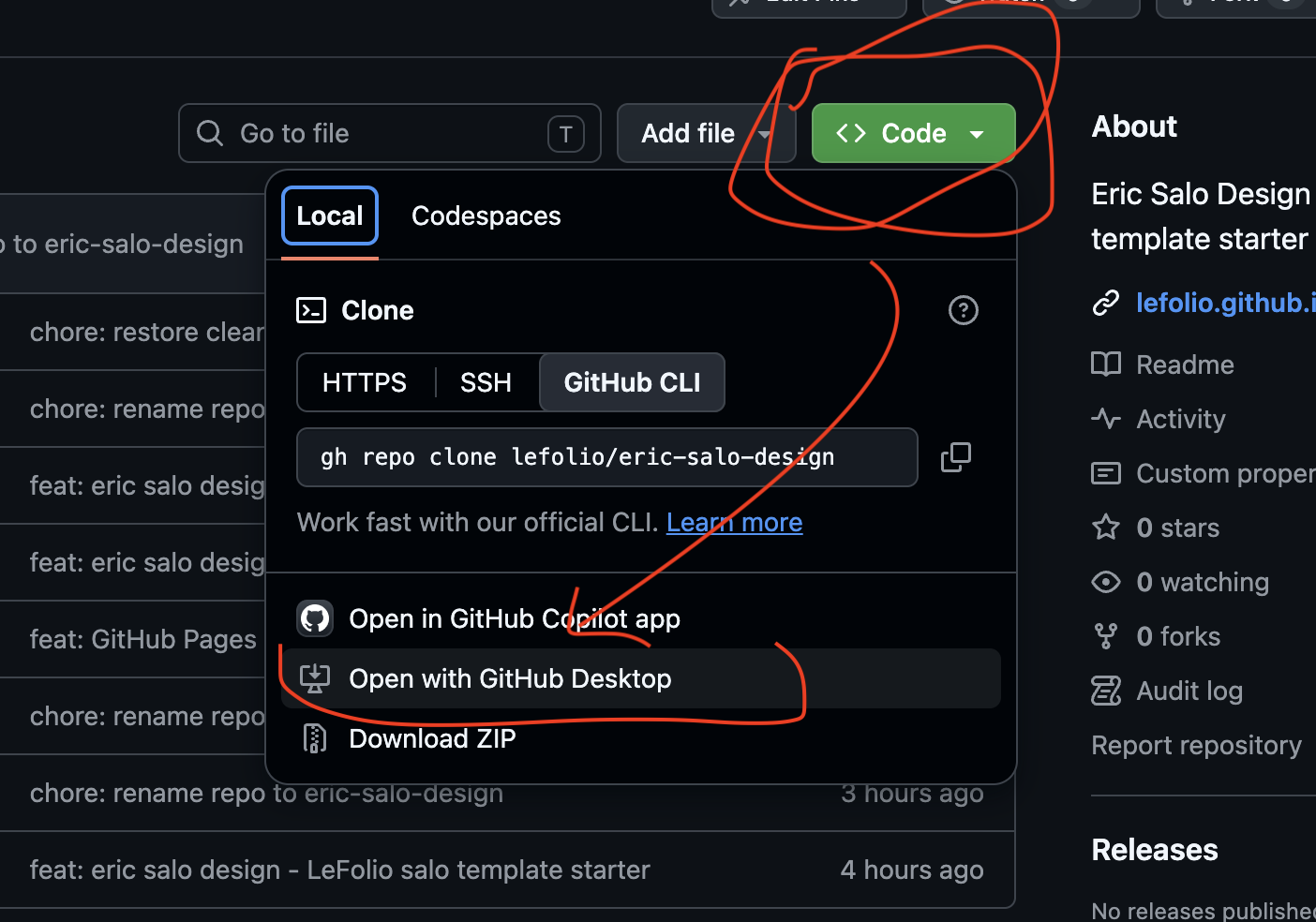
Task: Open the Activity link
Action: (x=1181, y=419)
